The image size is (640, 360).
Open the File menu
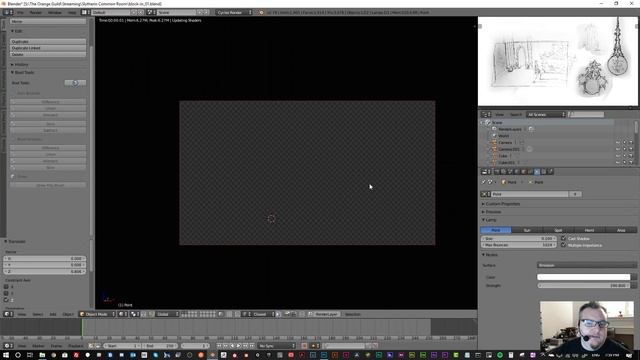(20, 12)
